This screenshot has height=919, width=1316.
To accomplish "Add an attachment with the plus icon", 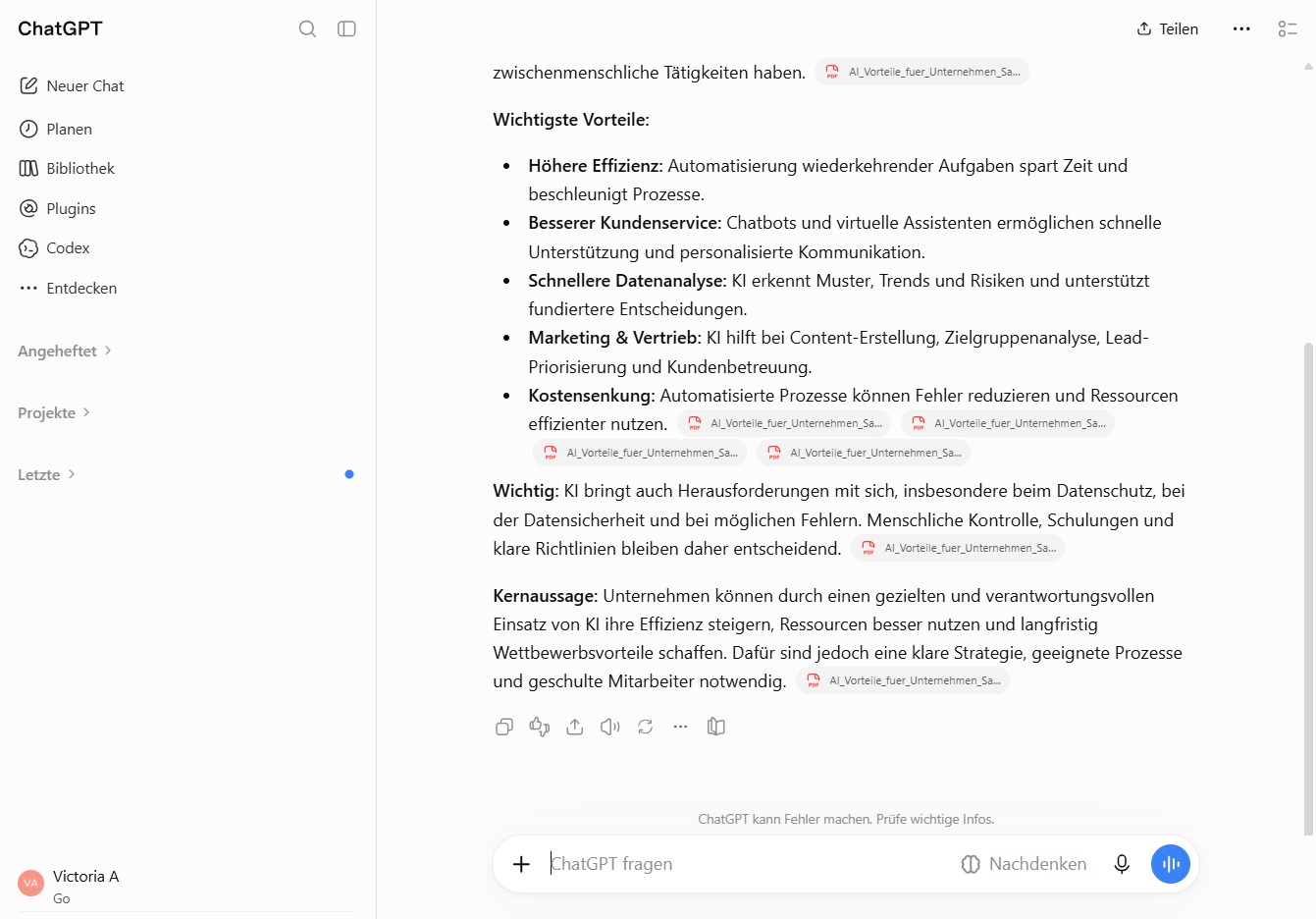I will click(521, 864).
